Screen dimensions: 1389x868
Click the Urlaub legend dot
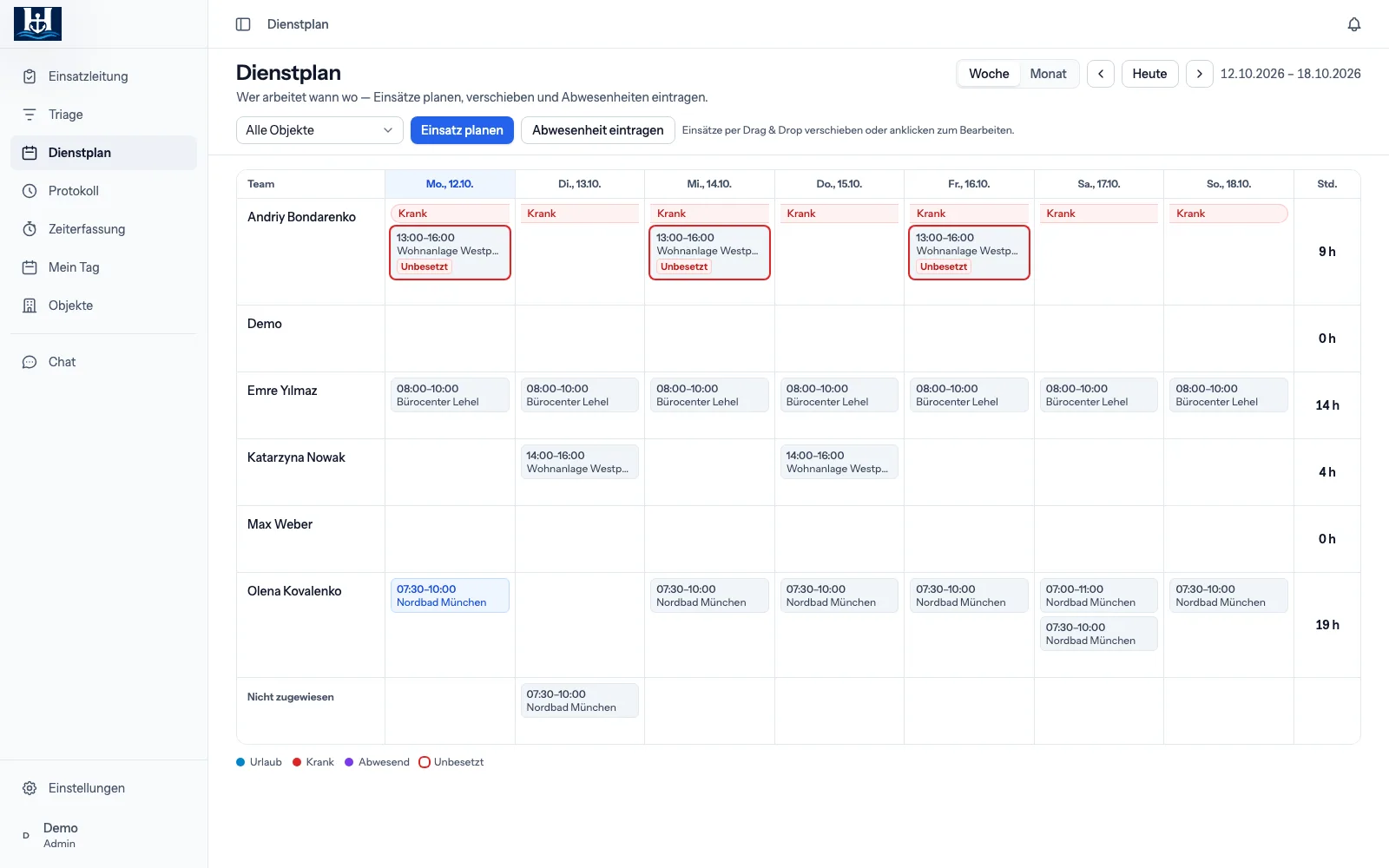(x=240, y=762)
